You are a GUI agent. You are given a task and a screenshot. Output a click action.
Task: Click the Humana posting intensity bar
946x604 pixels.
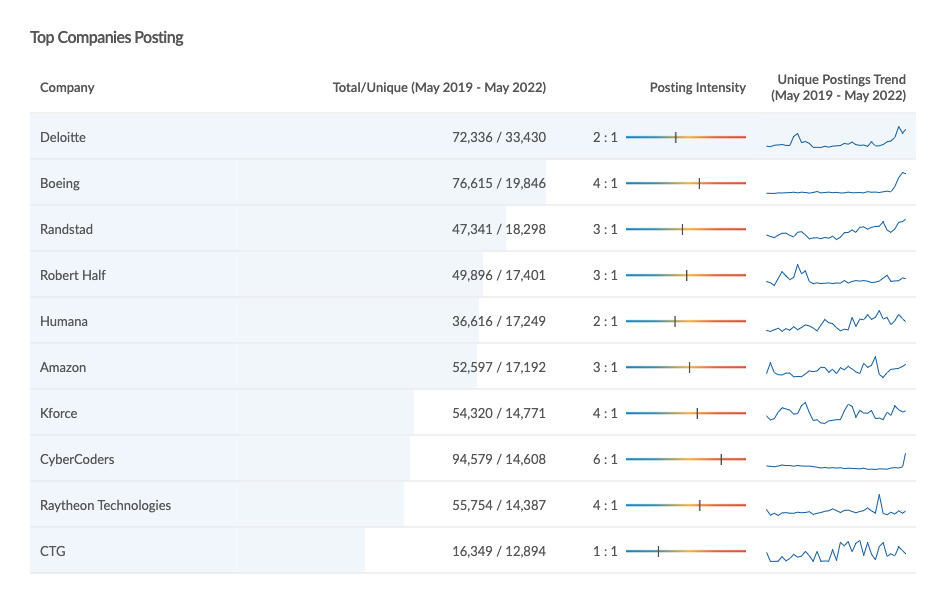686,321
